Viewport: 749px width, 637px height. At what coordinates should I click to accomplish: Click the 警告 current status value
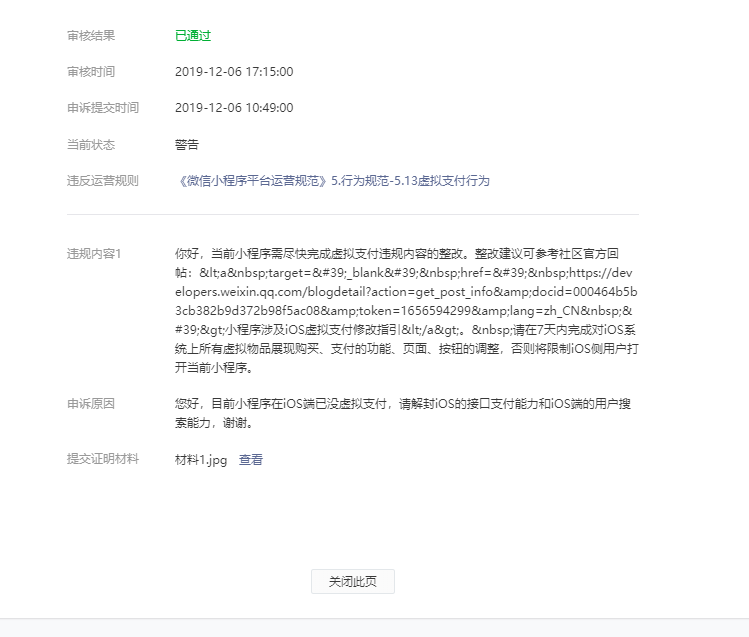coord(187,145)
